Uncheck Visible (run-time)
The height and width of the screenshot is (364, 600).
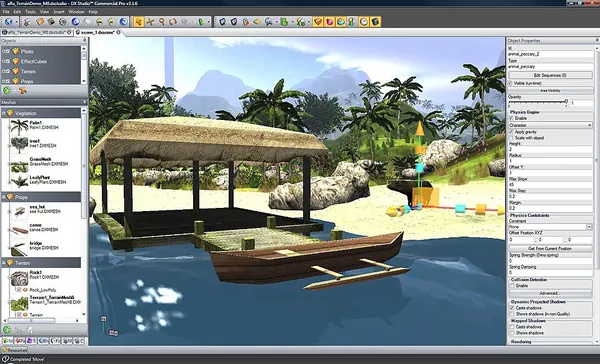coord(510,83)
